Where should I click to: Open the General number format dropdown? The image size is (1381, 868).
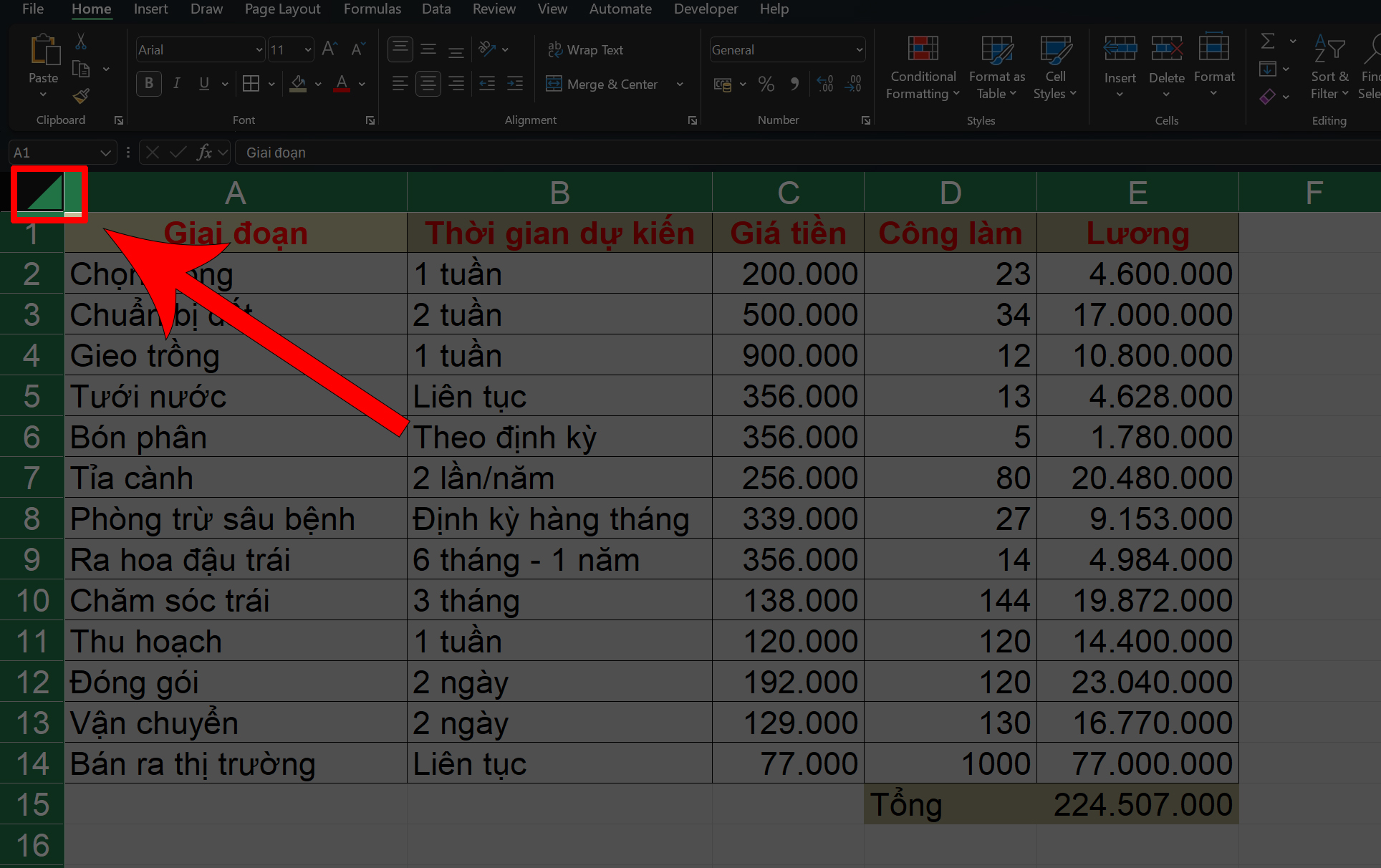(x=859, y=50)
